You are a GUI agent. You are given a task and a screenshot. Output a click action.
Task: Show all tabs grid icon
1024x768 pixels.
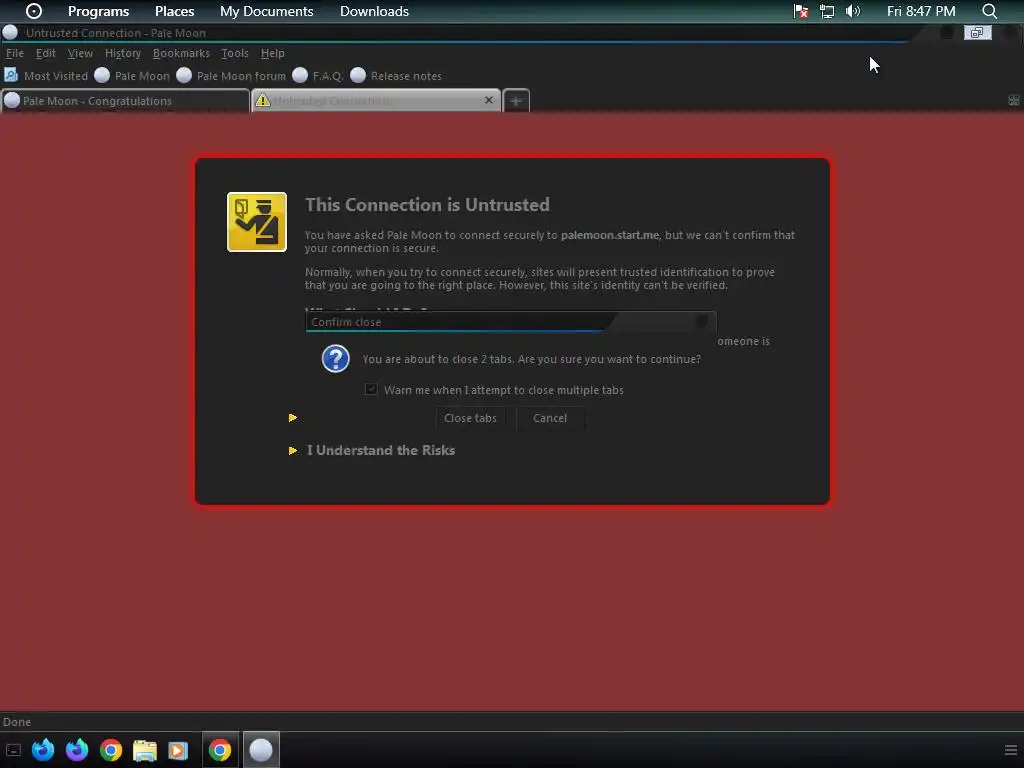(x=1014, y=100)
